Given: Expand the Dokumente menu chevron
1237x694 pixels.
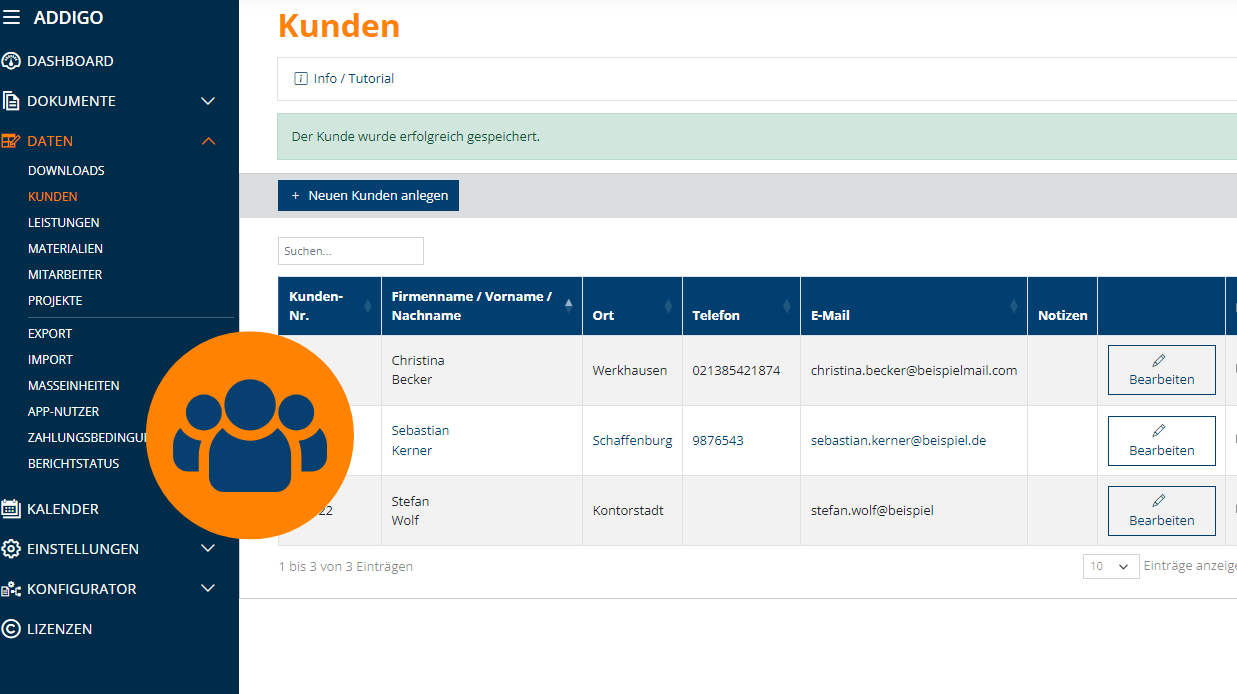Looking at the screenshot, I should 208,101.
